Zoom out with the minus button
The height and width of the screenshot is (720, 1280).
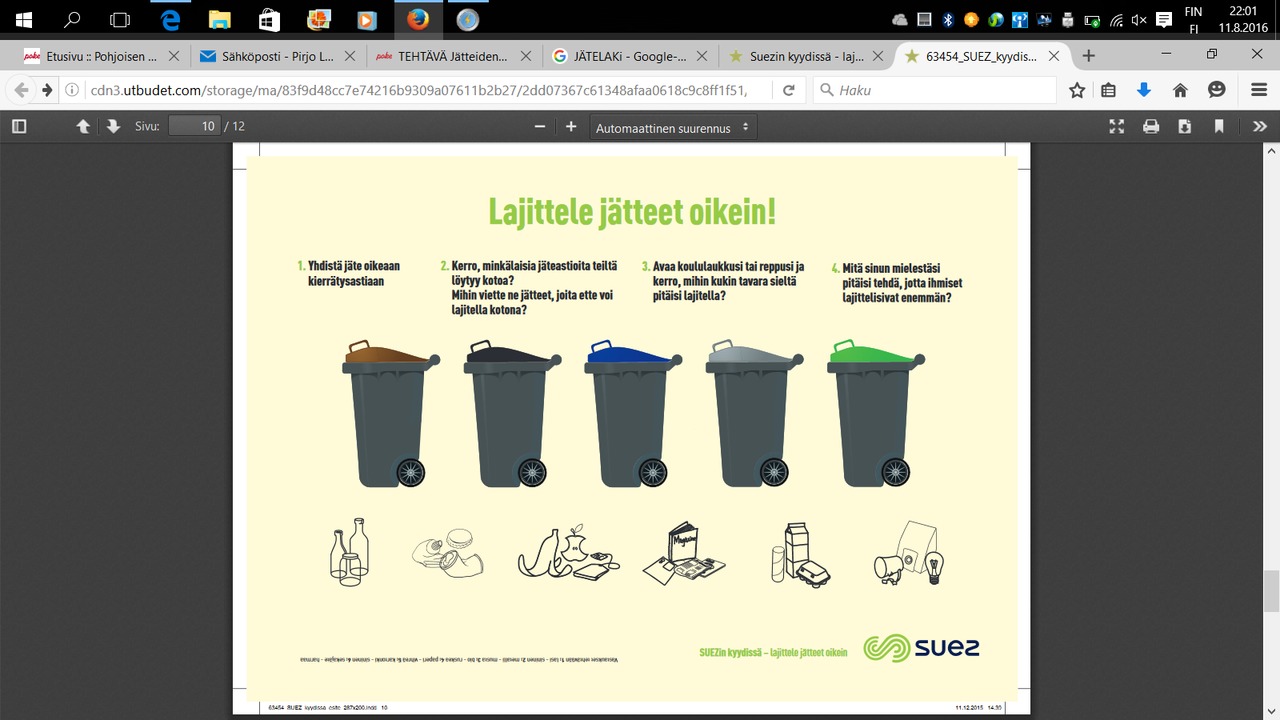tap(540, 127)
